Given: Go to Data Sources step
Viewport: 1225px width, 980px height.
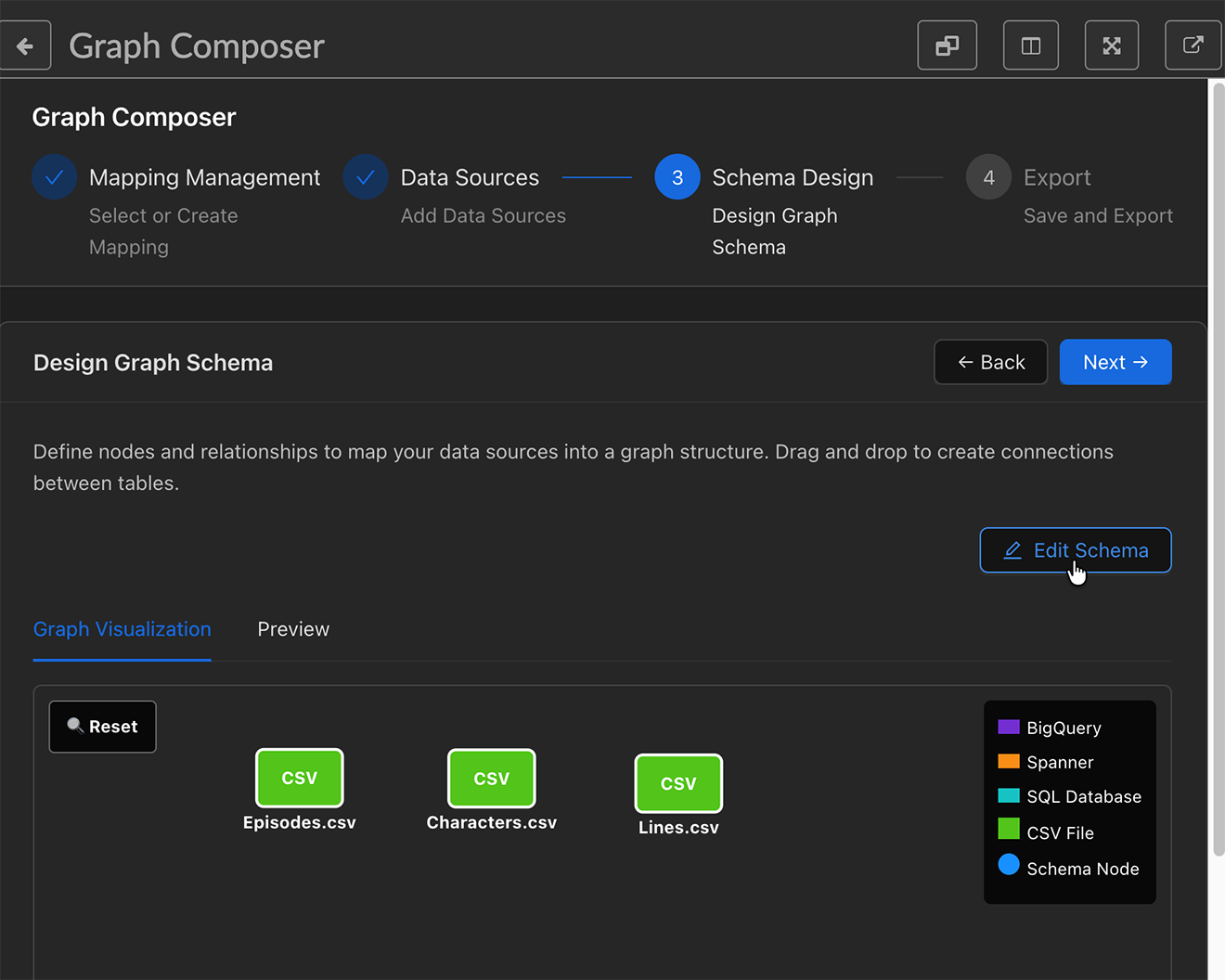Looking at the screenshot, I should [x=366, y=177].
